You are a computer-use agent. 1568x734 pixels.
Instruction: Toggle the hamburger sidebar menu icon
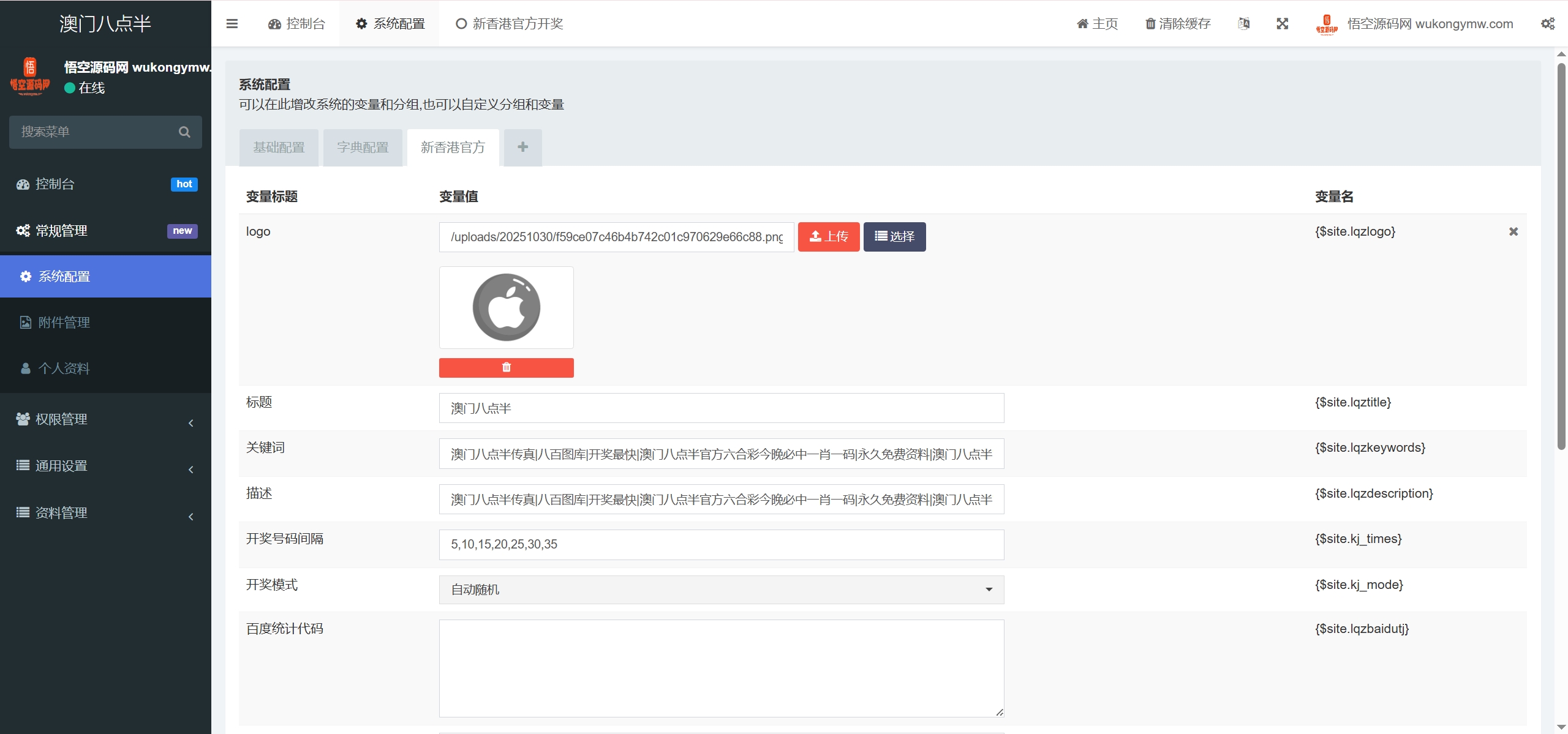coord(232,24)
